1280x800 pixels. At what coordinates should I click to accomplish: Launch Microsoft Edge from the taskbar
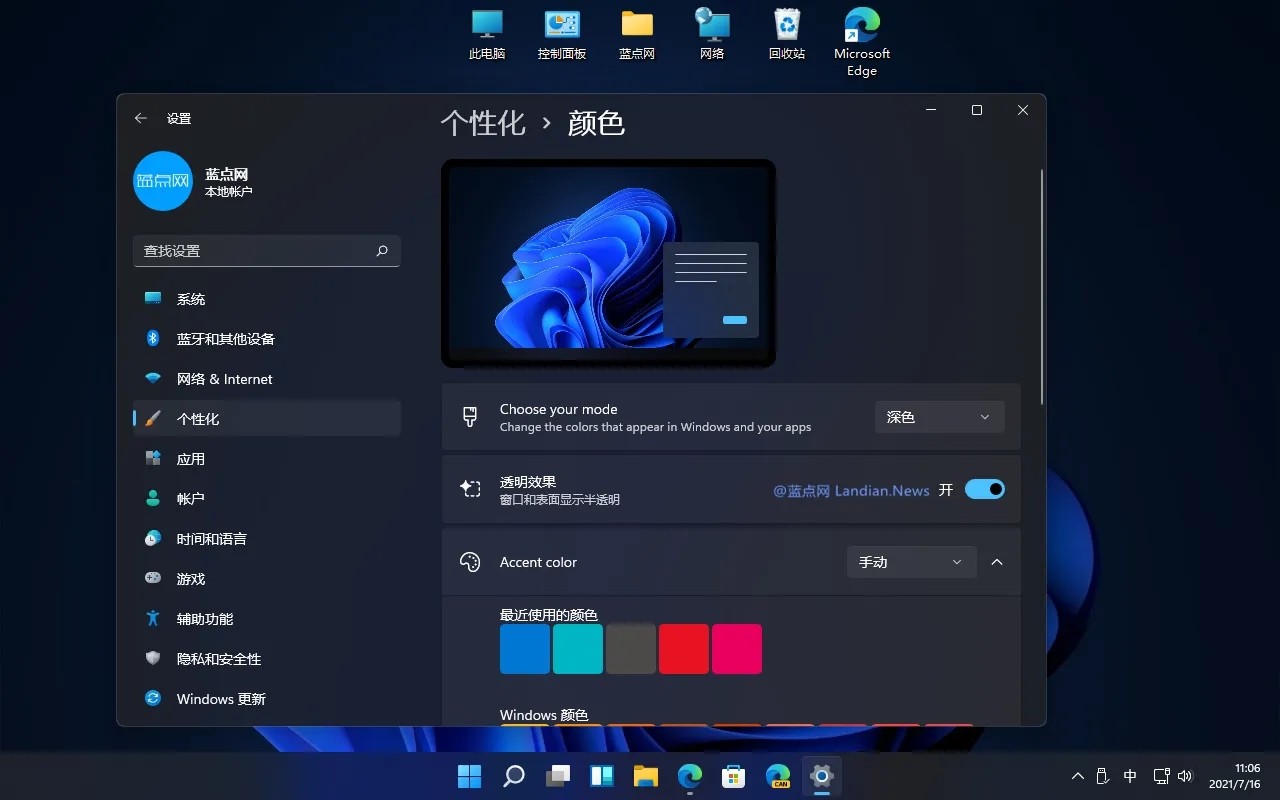(x=690, y=776)
